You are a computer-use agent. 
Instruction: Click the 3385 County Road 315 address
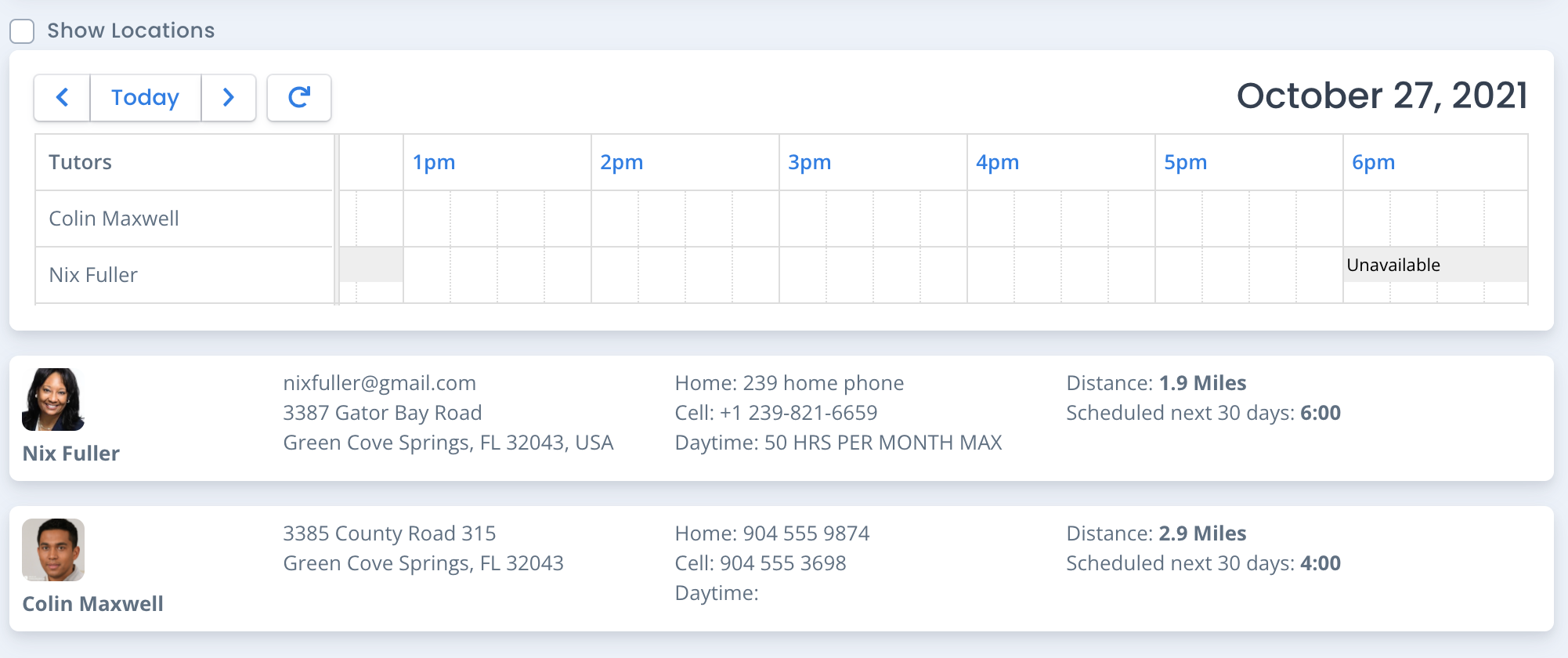[389, 533]
